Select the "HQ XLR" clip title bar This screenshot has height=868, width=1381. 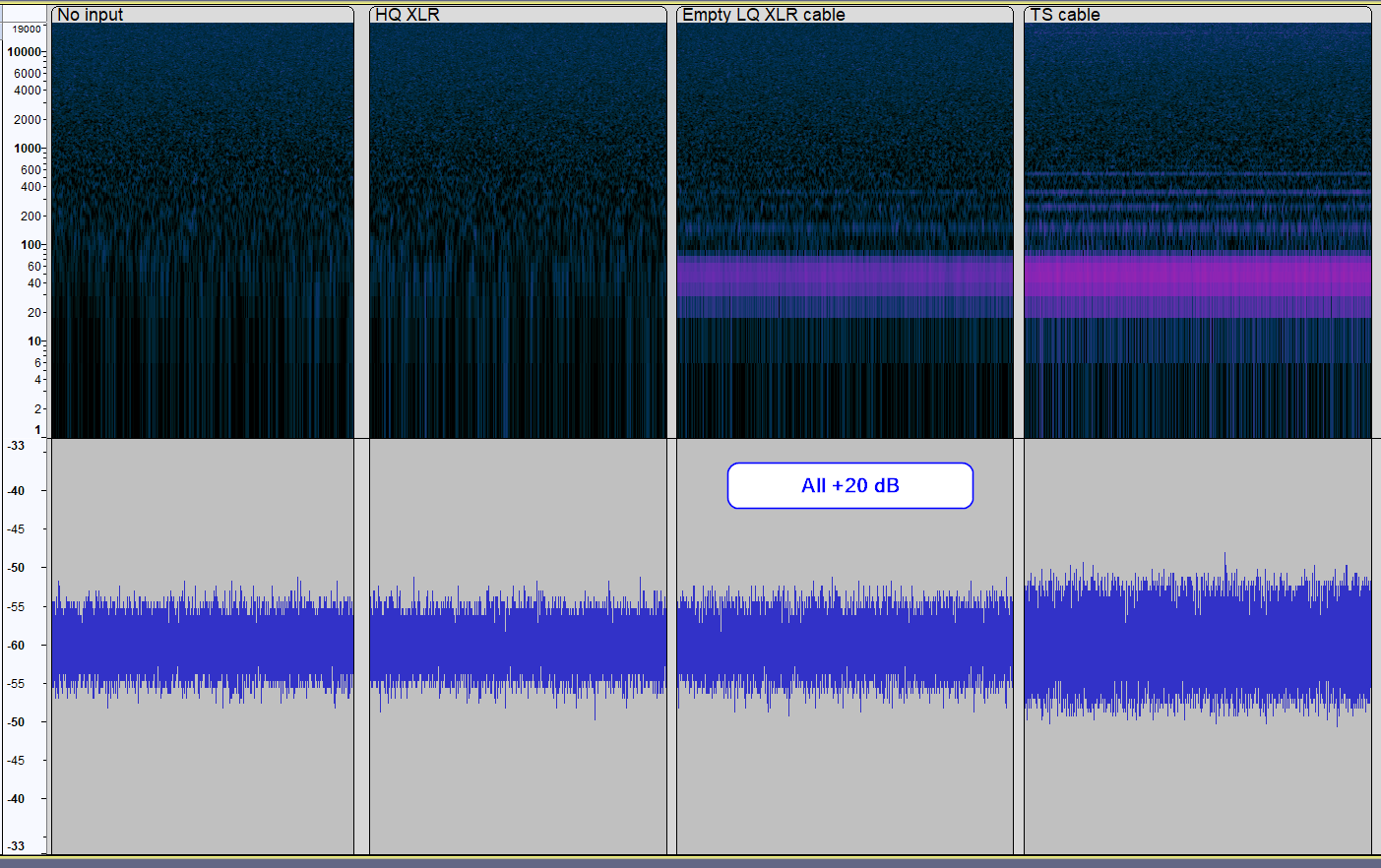[518, 15]
